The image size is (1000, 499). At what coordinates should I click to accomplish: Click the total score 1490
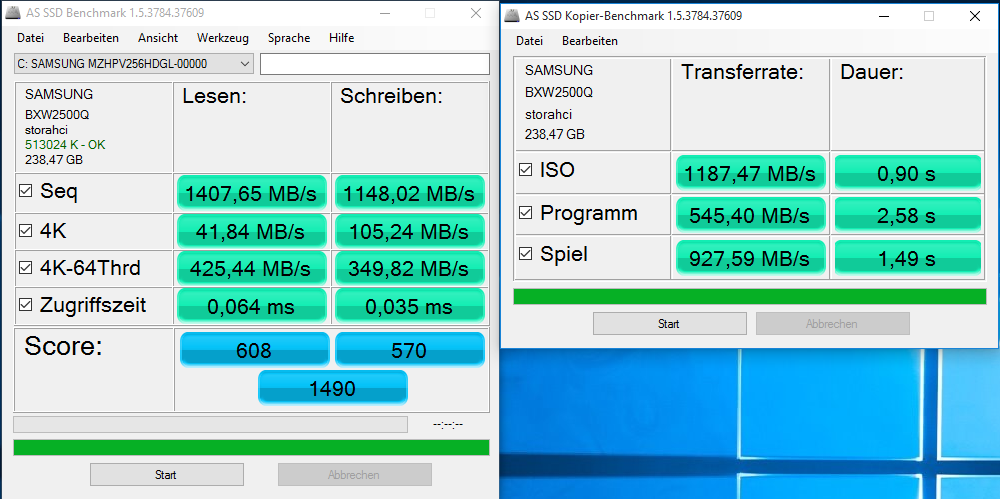pos(332,387)
